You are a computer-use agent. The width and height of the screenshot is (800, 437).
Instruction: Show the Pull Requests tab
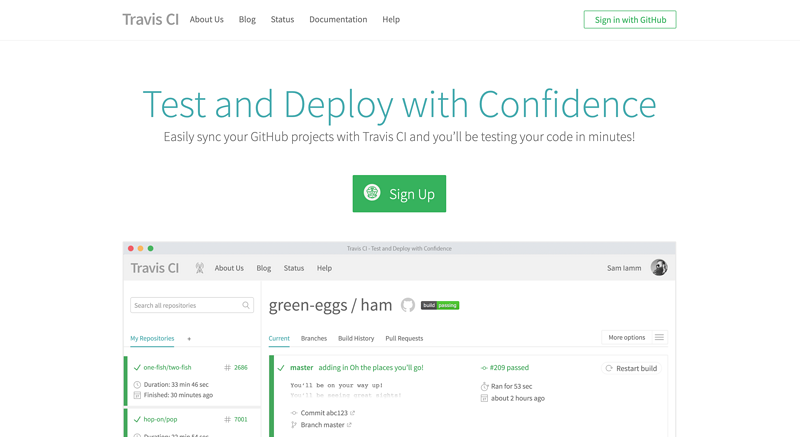pyautogui.click(x=404, y=339)
